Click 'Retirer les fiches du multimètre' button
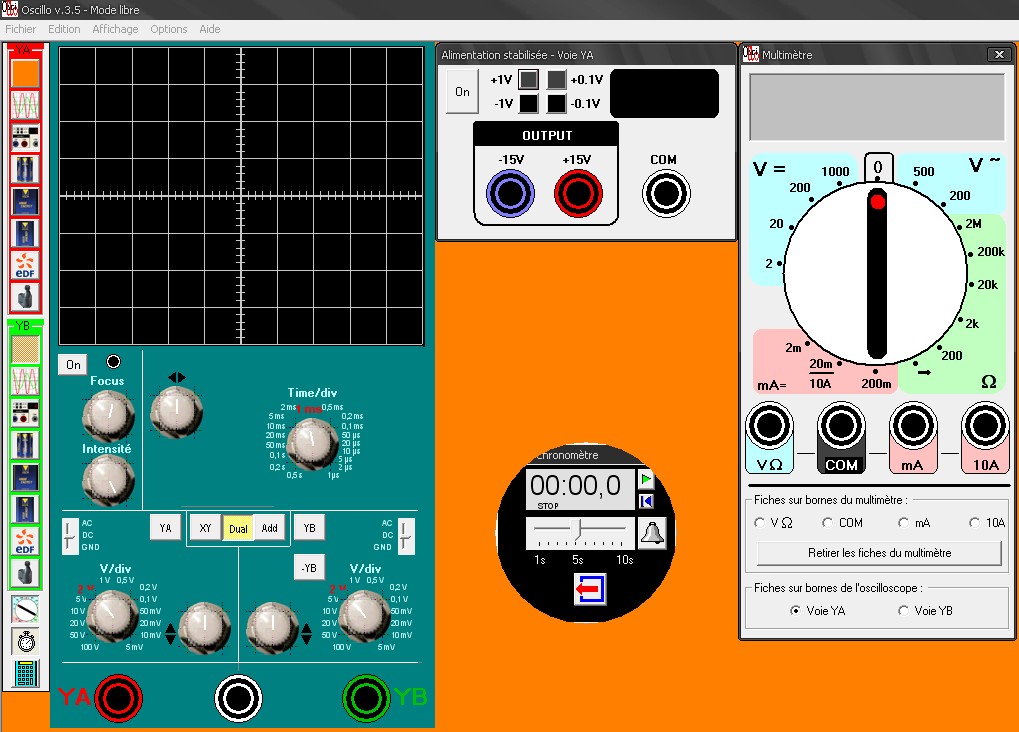This screenshot has width=1019, height=732. 878,552
